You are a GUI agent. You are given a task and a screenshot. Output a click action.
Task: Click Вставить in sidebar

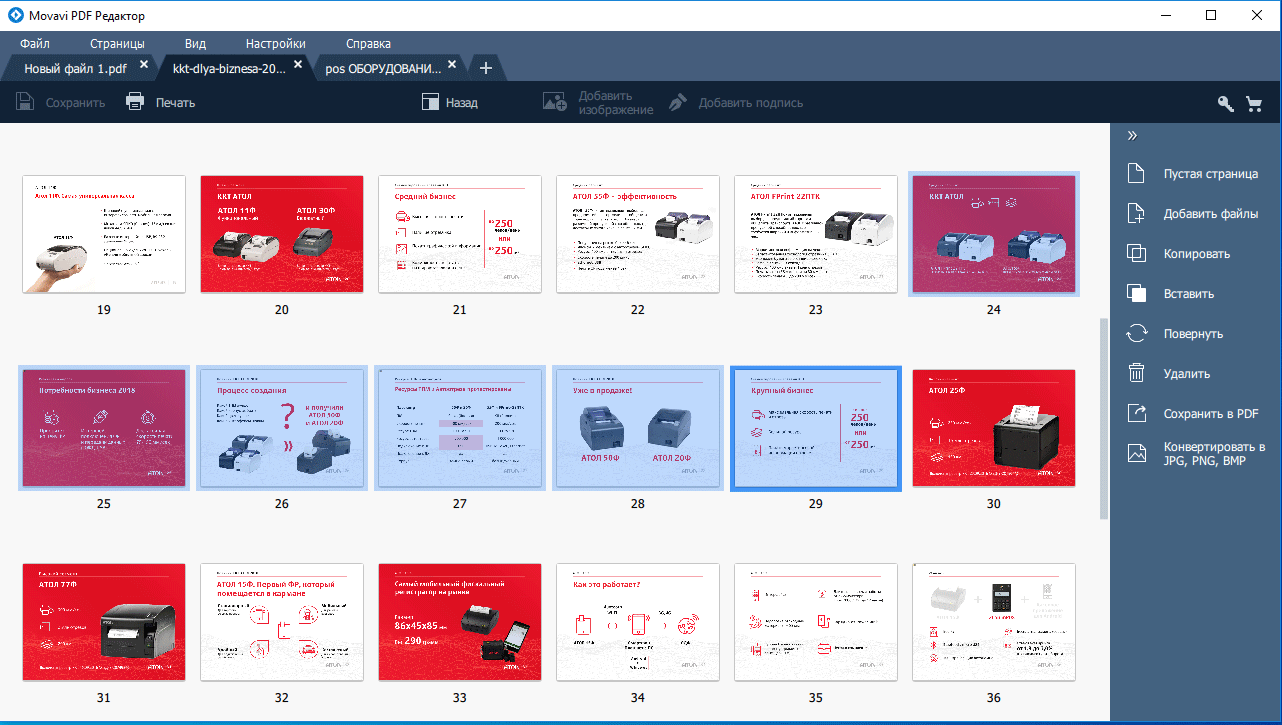[x=1189, y=294]
